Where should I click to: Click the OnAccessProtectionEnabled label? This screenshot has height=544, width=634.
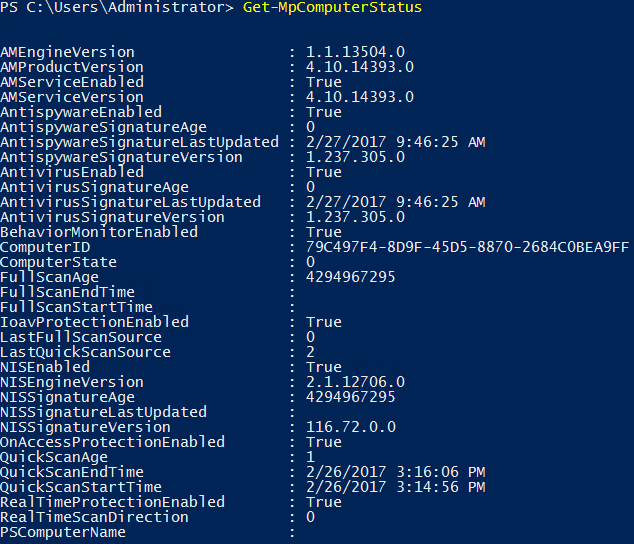(112, 442)
